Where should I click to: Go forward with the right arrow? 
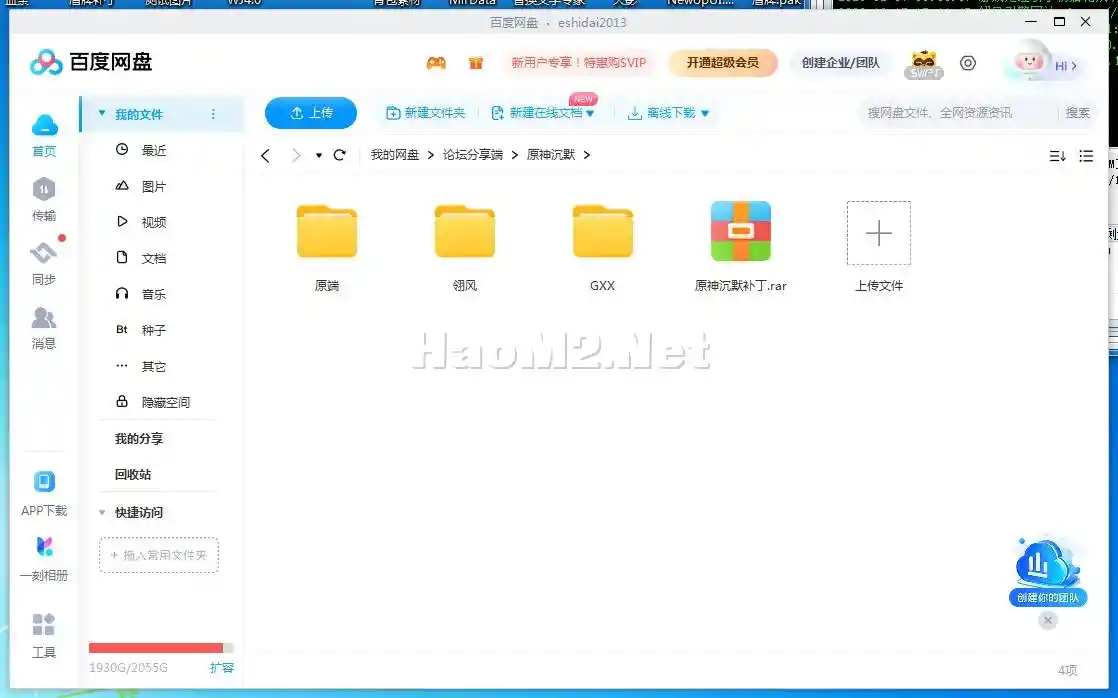tap(296, 155)
